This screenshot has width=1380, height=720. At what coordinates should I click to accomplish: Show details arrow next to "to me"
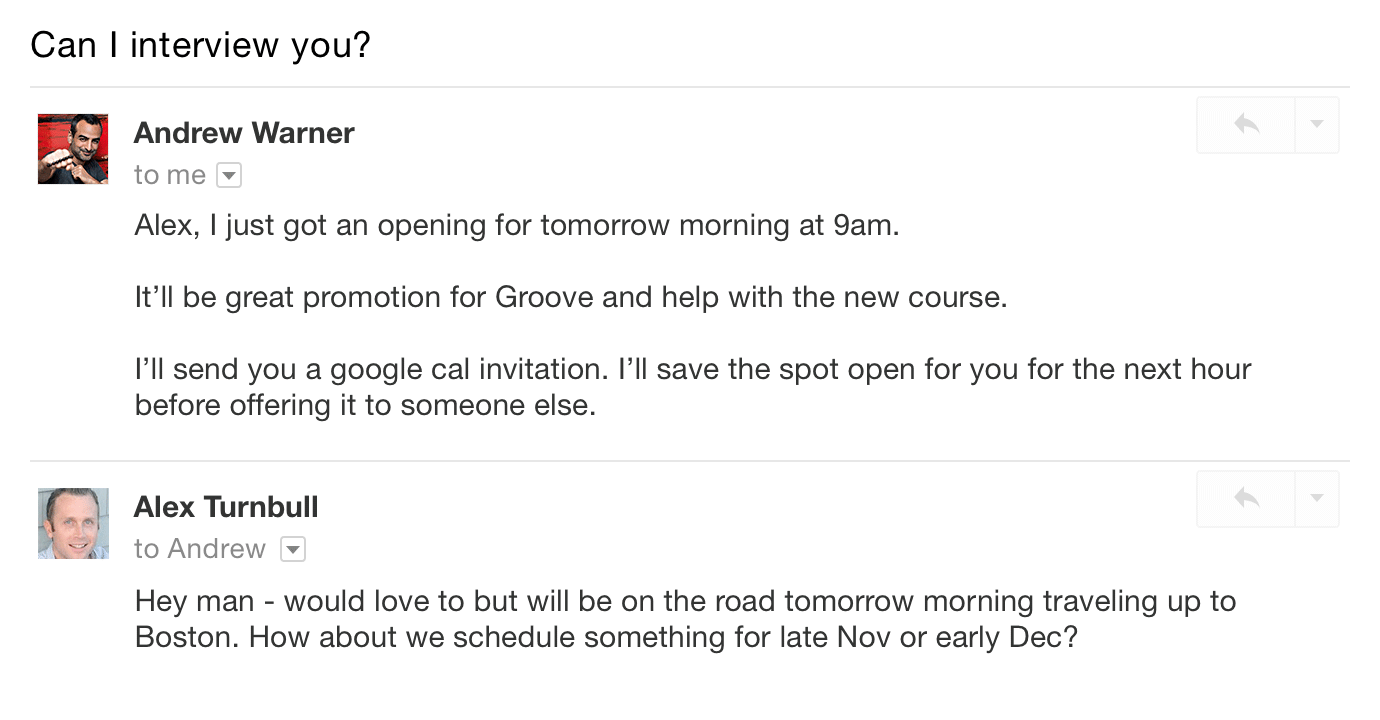click(229, 176)
